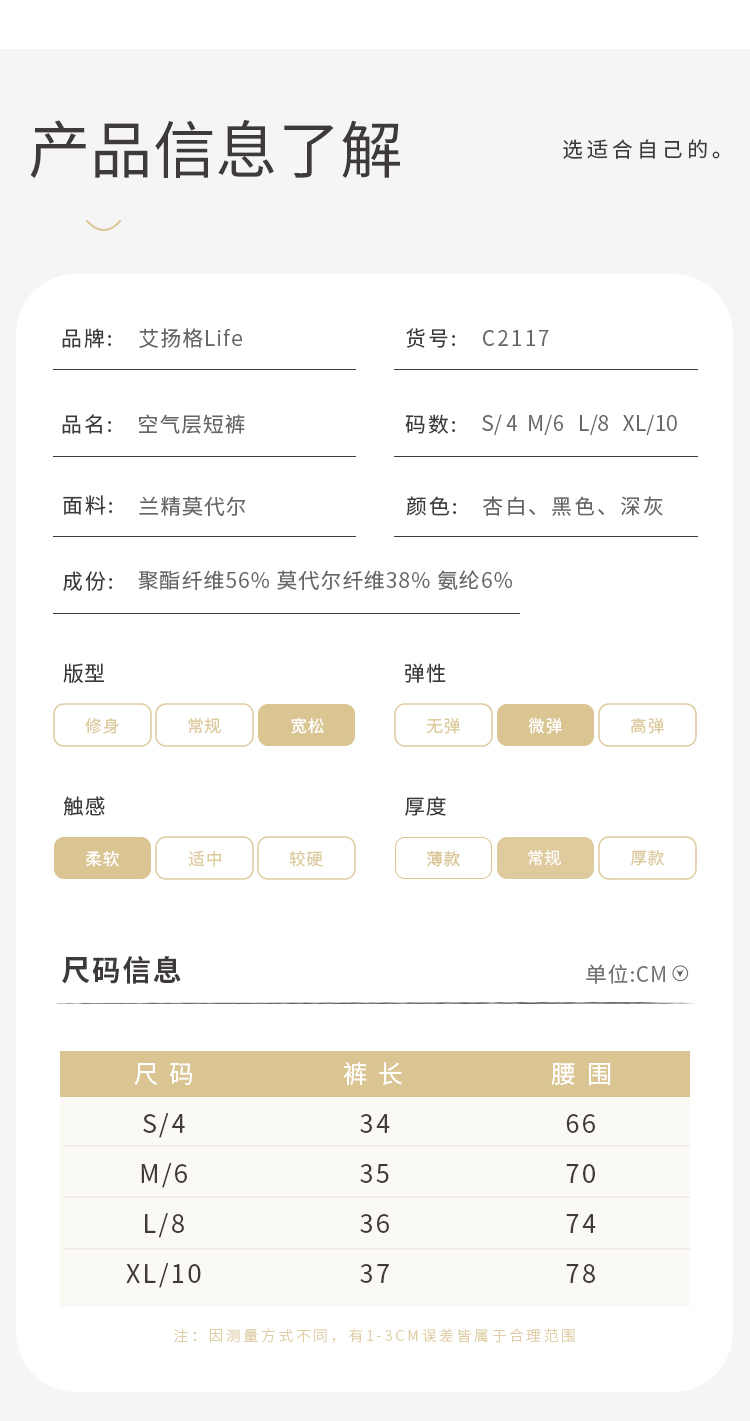Select the 修身 fit option
The height and width of the screenshot is (1421, 750).
point(103,725)
